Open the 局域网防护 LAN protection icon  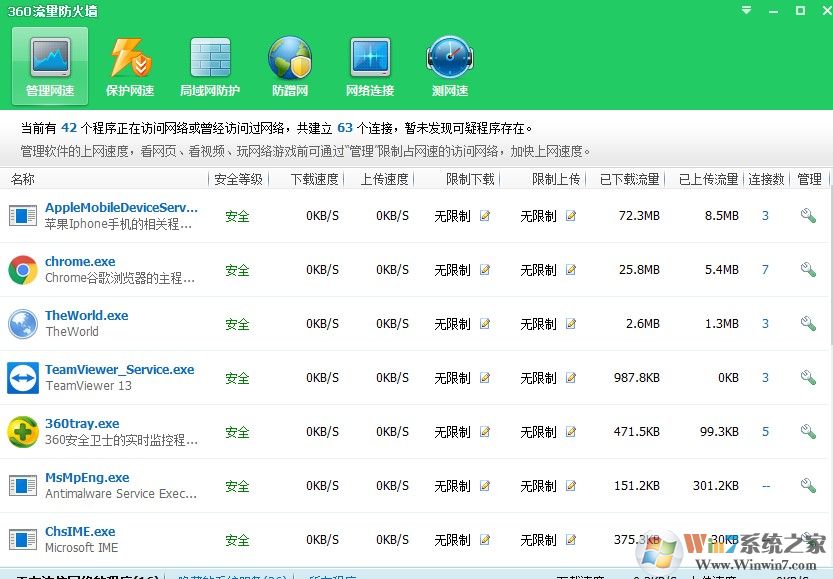(210, 66)
